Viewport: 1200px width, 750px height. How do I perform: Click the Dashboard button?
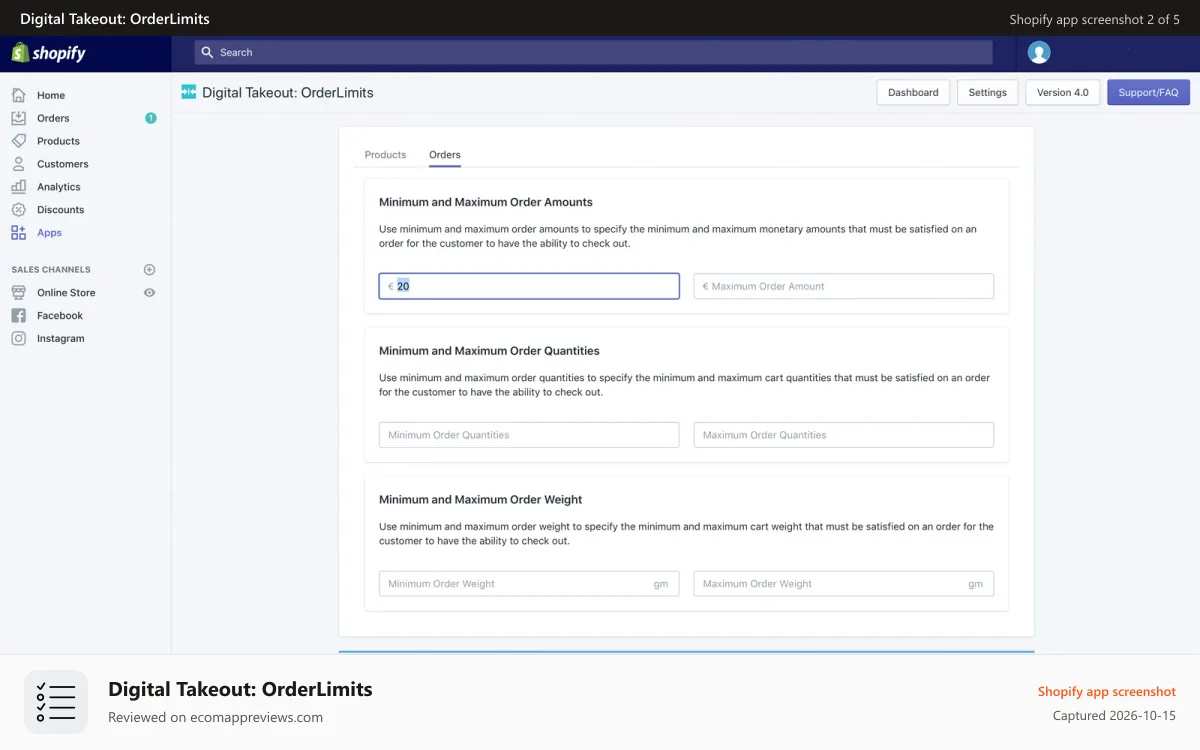pyautogui.click(x=913, y=92)
